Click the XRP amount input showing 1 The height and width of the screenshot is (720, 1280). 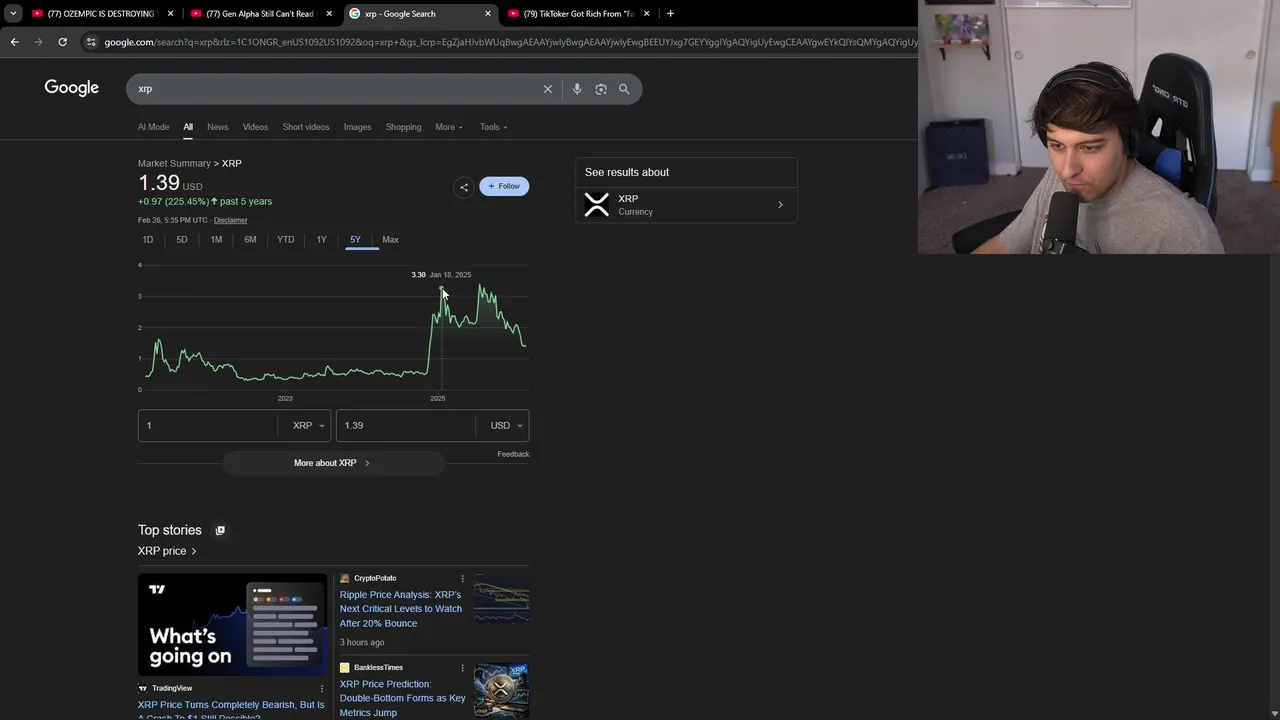click(x=208, y=426)
